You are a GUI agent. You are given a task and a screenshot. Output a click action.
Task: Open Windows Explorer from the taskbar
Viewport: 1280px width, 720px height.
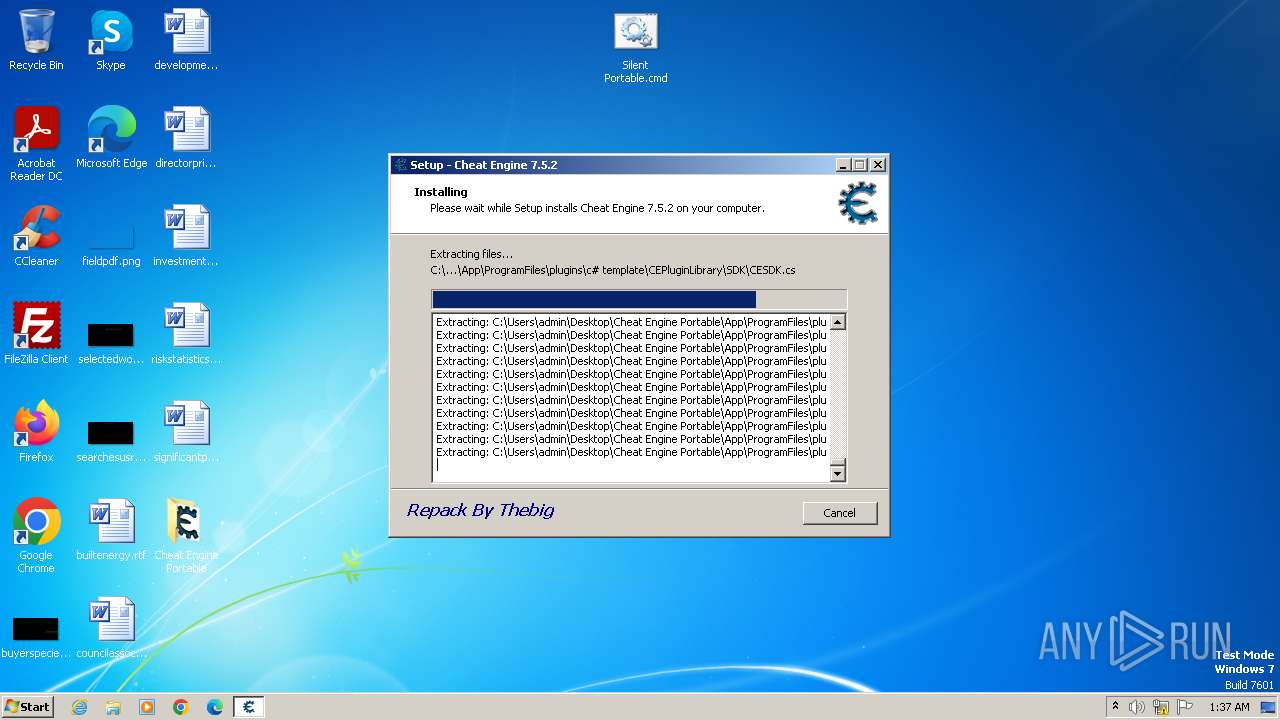tap(113, 707)
